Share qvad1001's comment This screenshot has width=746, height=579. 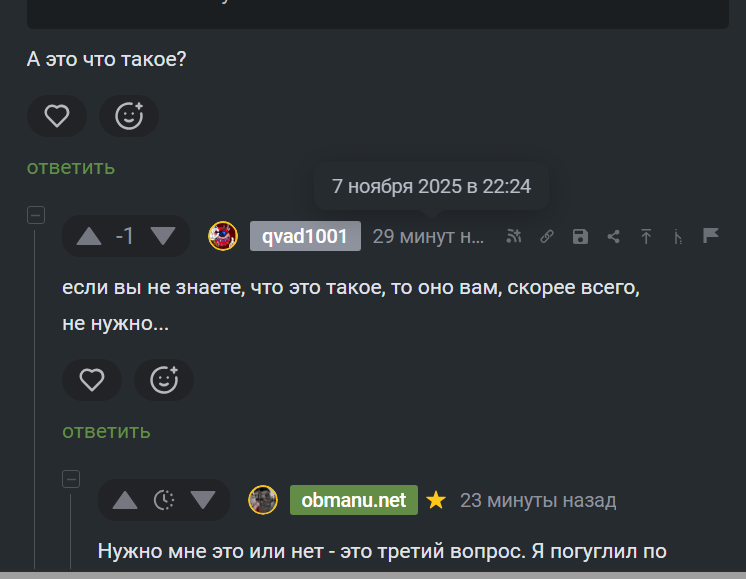pos(614,236)
